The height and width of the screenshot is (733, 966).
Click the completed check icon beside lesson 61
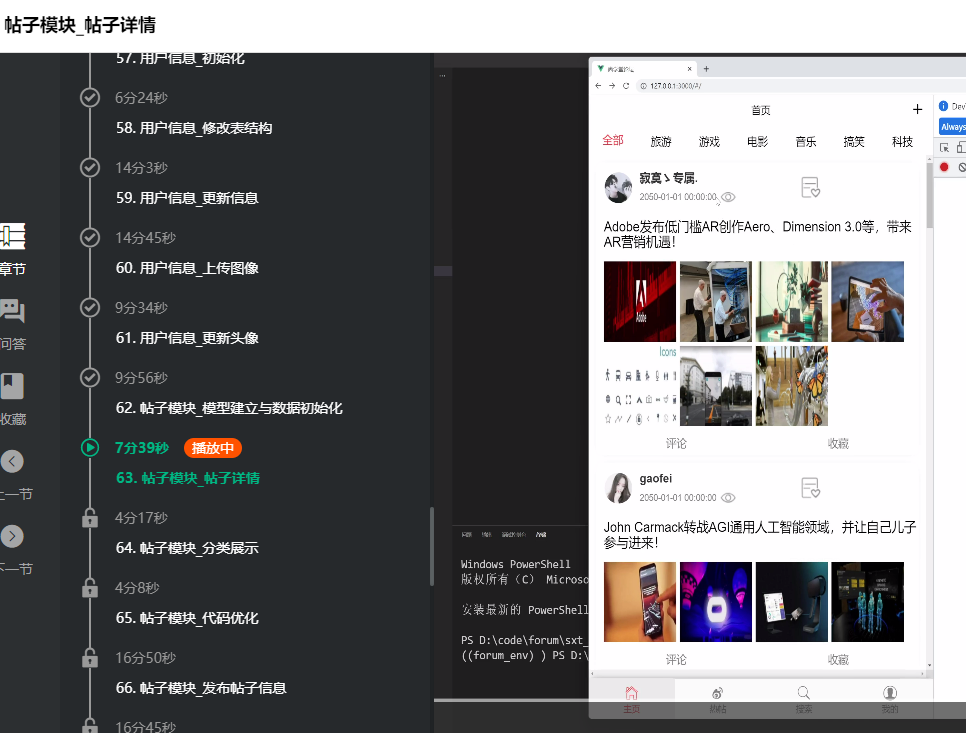coord(90,307)
